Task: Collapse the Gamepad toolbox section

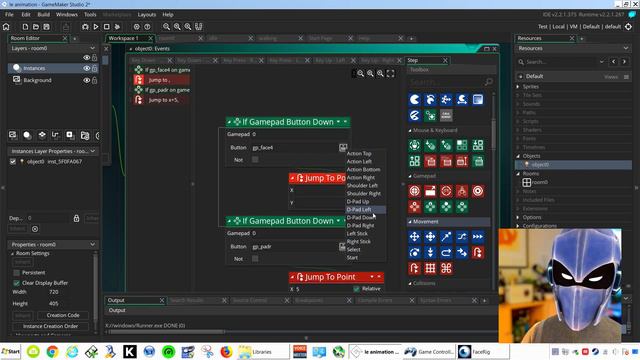Action: coord(410,176)
